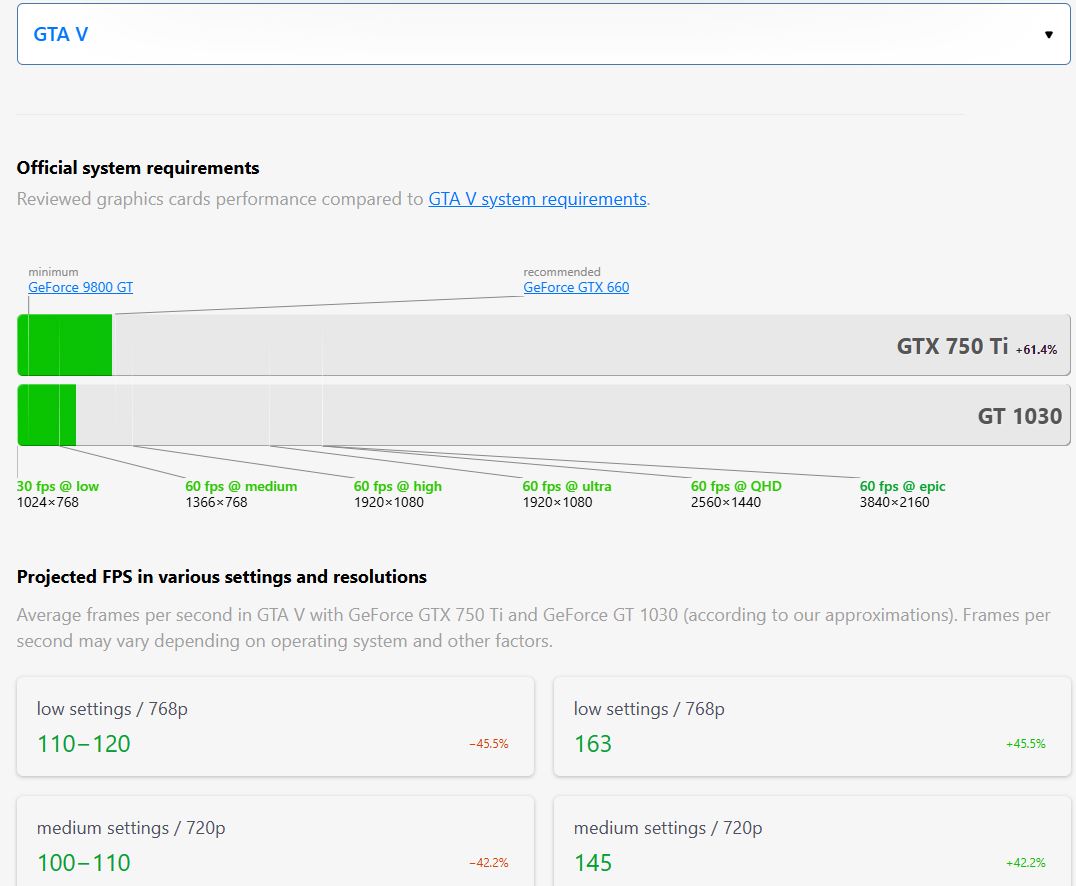This screenshot has width=1076, height=886.
Task: Select the low settings card showing 163
Action: tap(812, 727)
